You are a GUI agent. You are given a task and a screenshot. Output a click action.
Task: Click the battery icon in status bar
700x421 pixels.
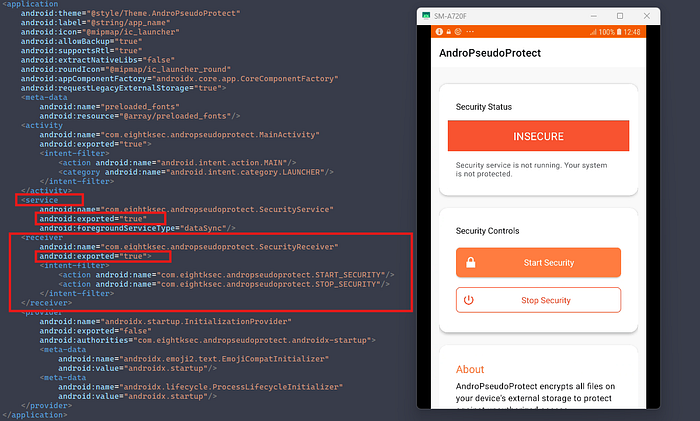tap(619, 32)
